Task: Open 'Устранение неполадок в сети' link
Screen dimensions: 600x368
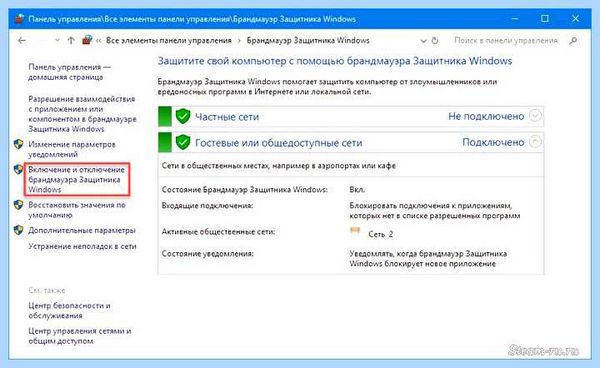Action: pos(82,247)
